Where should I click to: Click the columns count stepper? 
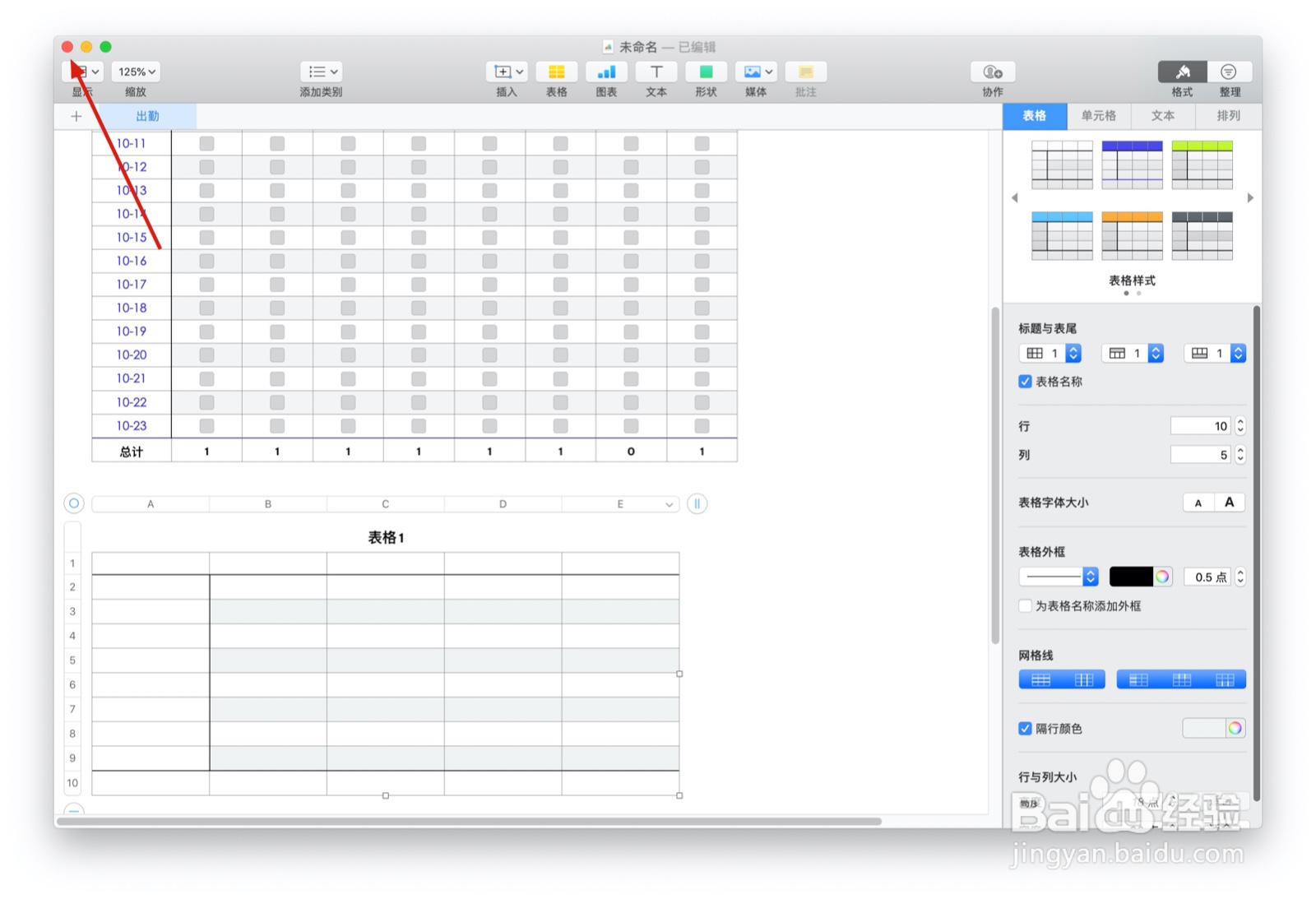(x=1240, y=455)
